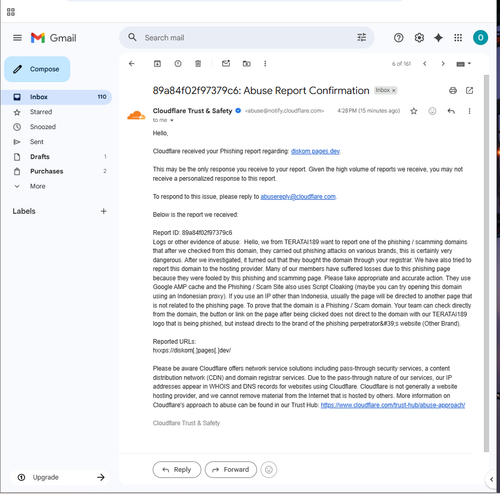Click the Labels heading
The height and width of the screenshot is (494, 500).
pyautogui.click(x=24, y=211)
